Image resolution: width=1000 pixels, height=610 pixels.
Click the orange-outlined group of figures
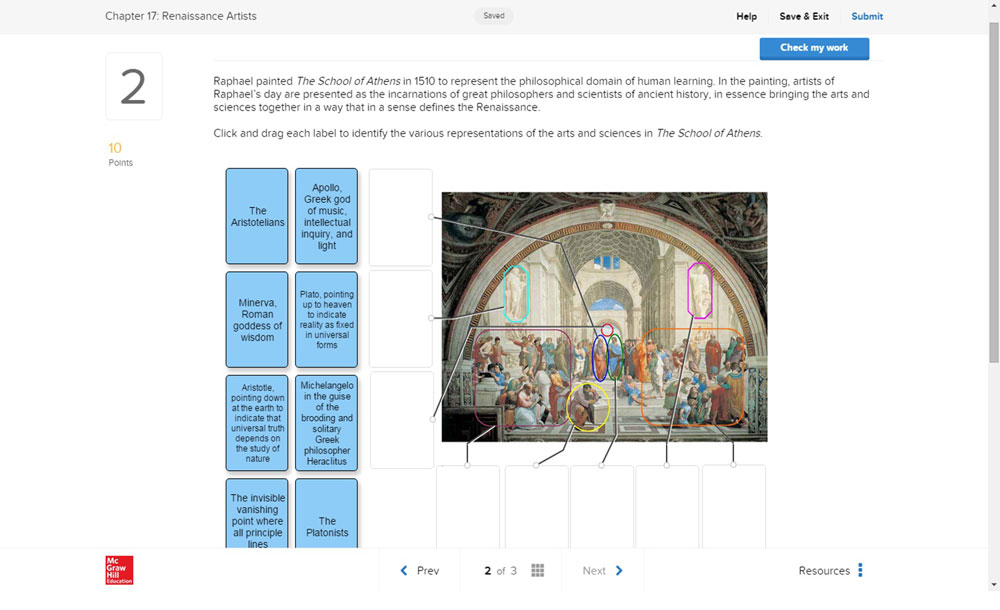[693, 377]
